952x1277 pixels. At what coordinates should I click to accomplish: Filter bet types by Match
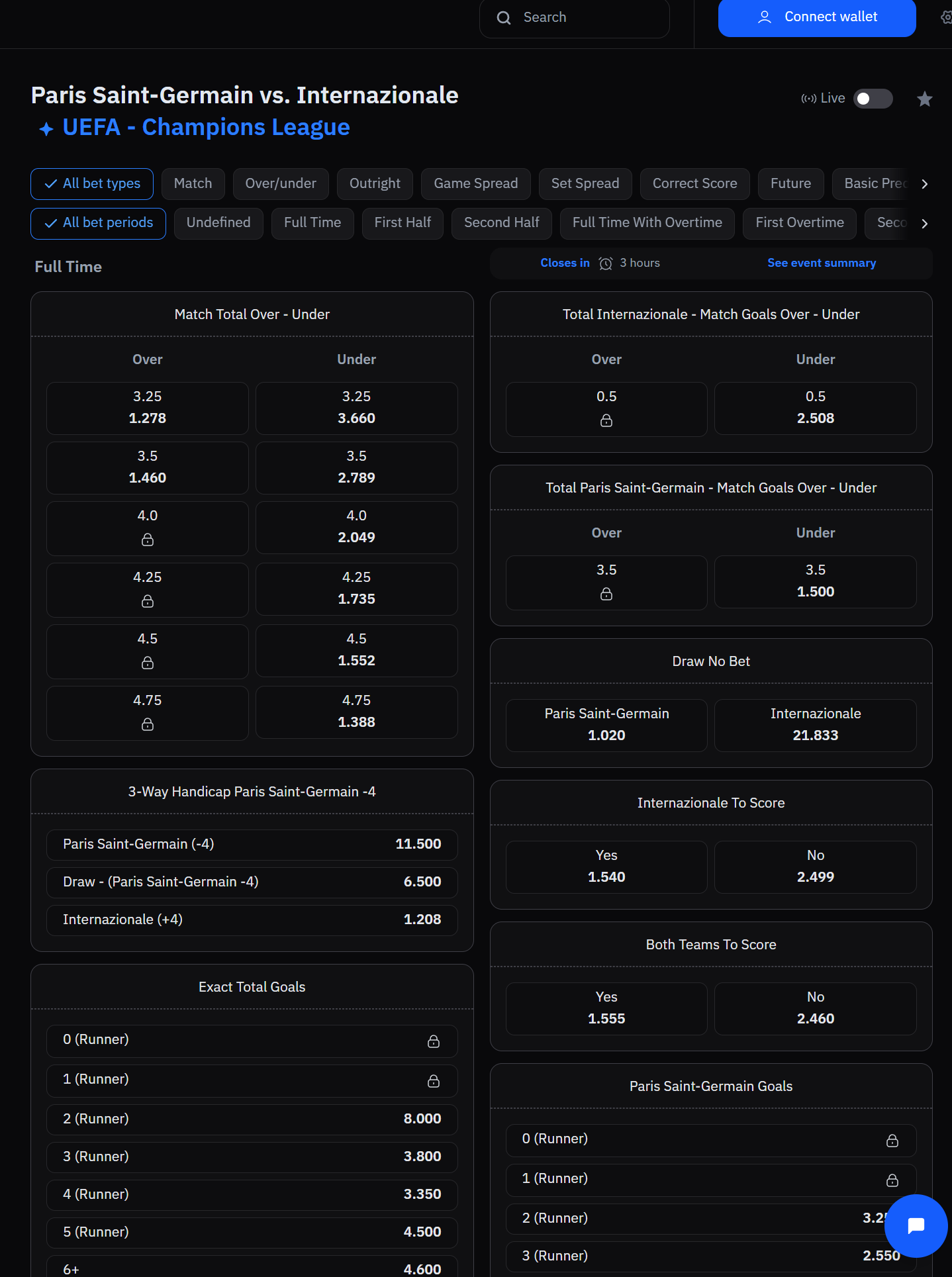tap(193, 184)
